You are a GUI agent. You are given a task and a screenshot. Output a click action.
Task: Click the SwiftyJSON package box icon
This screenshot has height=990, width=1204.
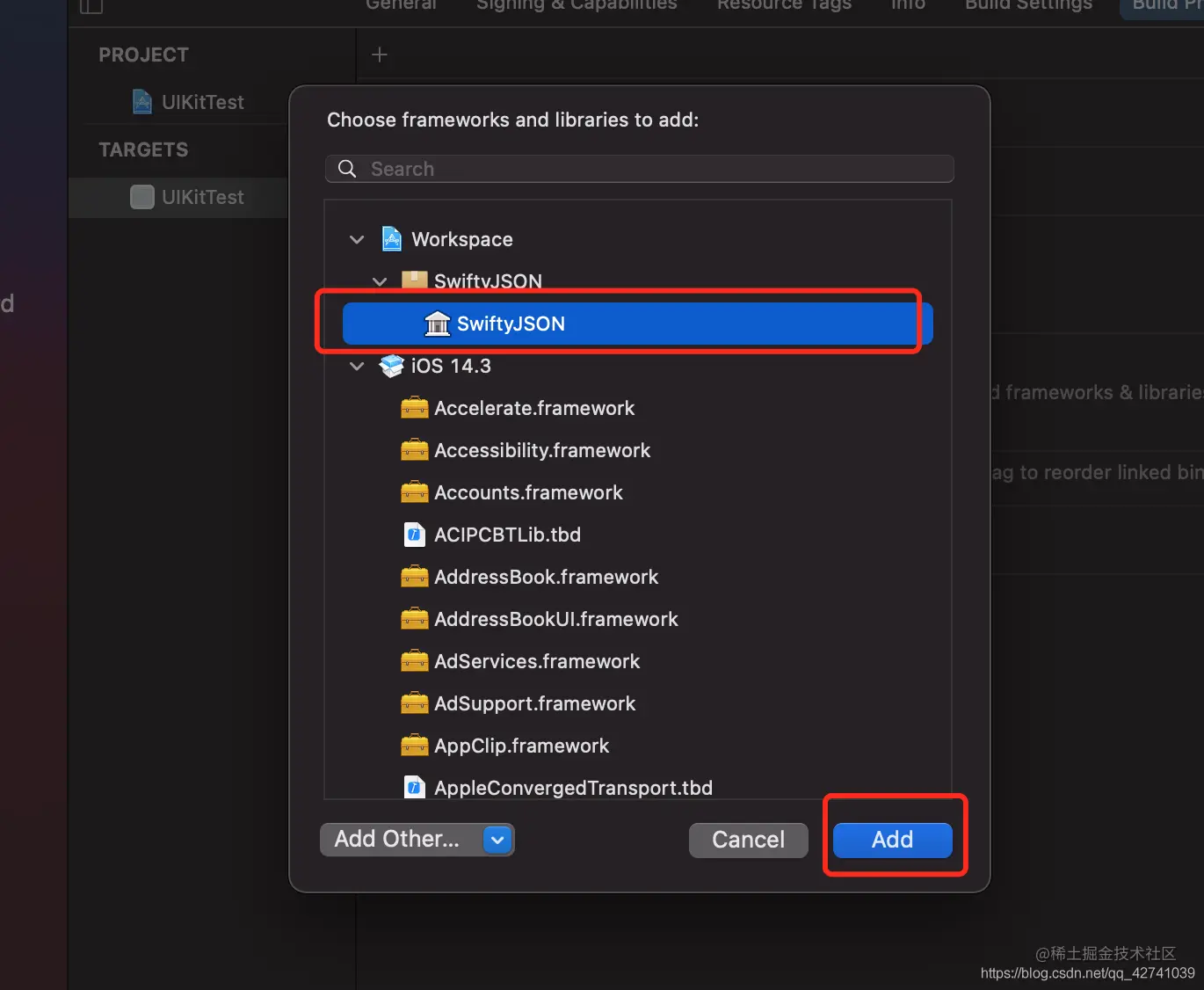415,280
